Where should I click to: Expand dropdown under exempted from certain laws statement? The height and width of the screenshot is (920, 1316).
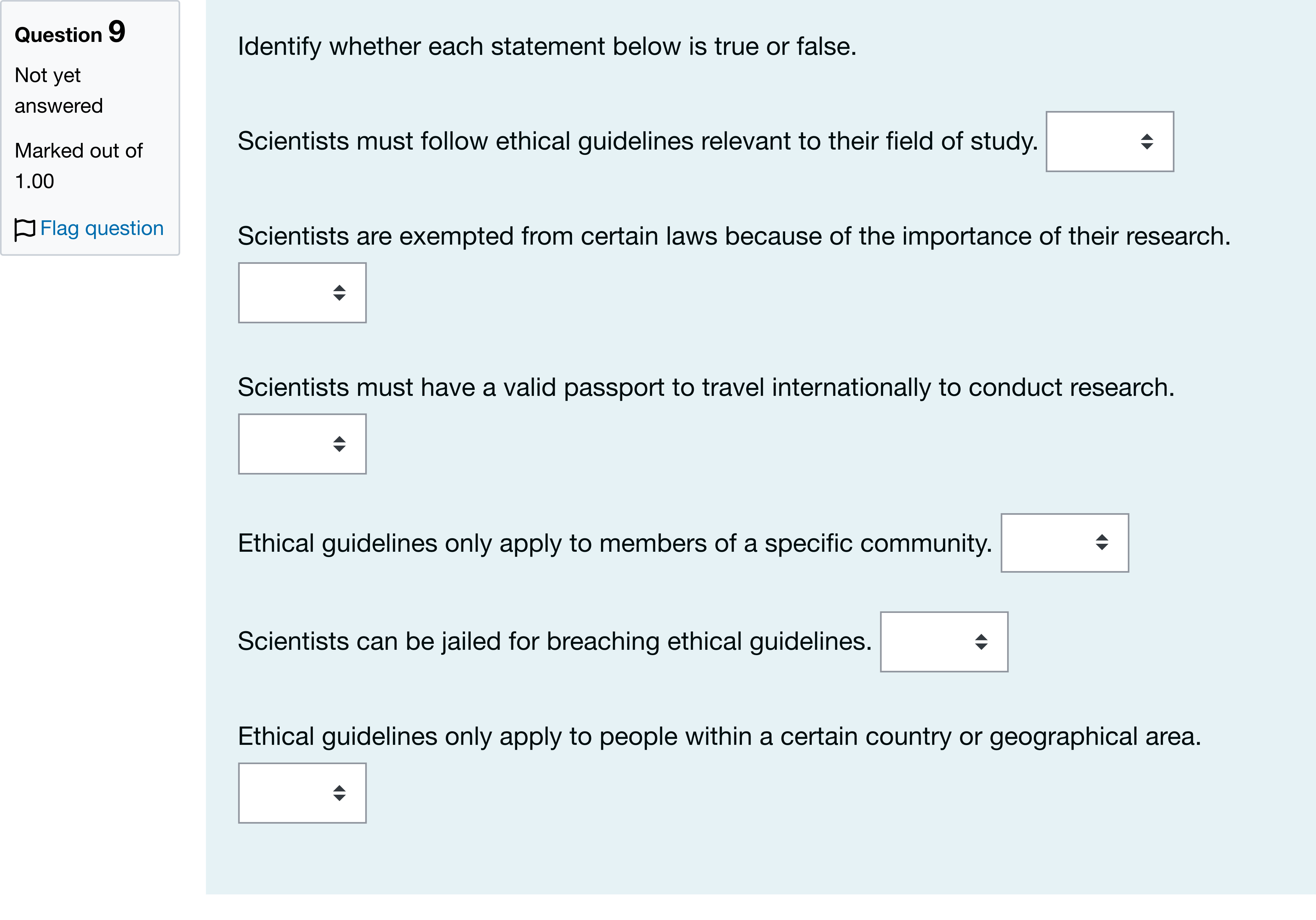click(x=302, y=293)
